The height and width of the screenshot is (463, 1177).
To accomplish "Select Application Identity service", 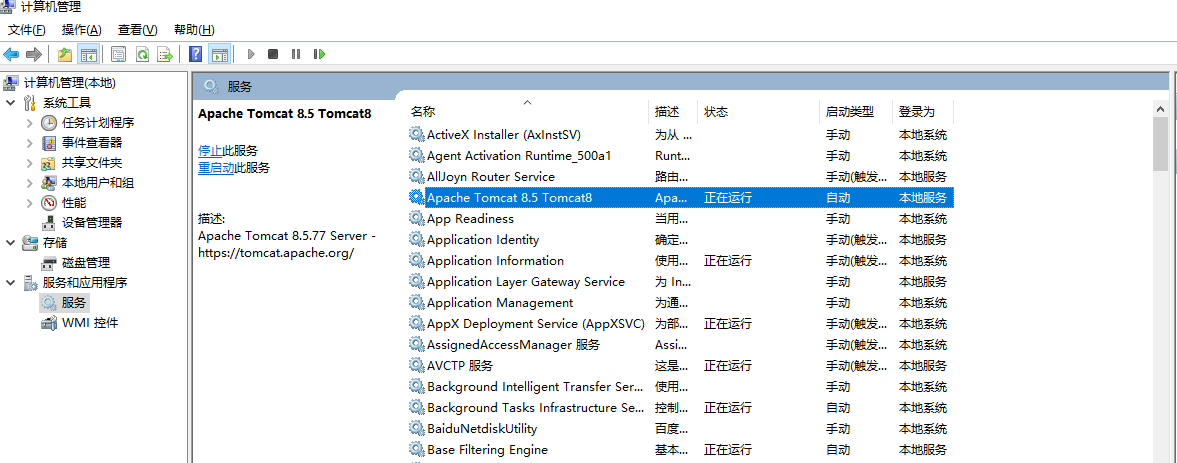I will click(680, 240).
